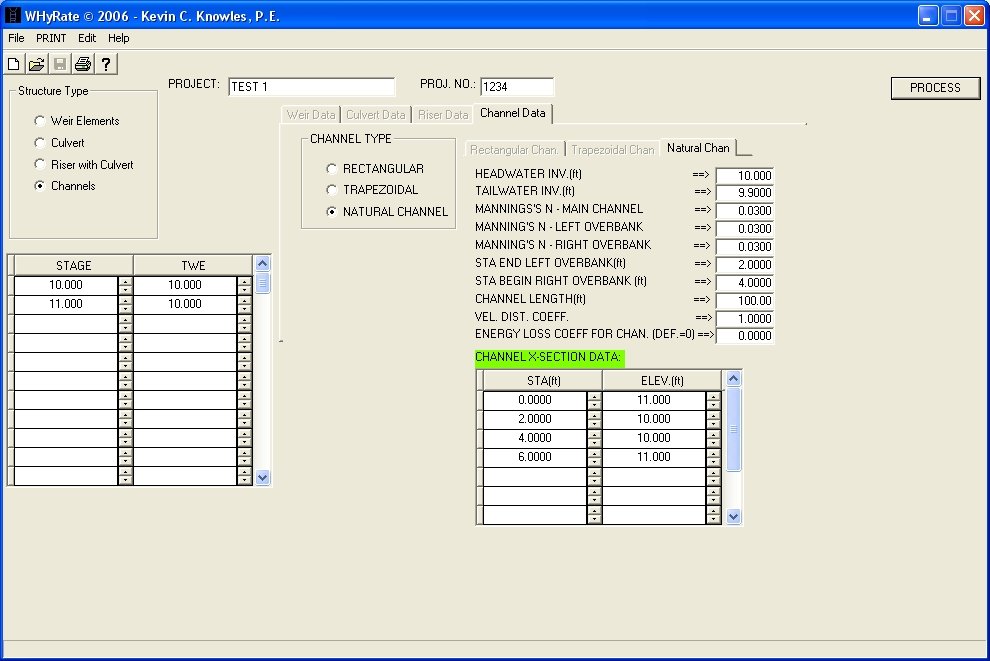Click the Open folder toolbar icon
990x661 pixels.
(37, 64)
